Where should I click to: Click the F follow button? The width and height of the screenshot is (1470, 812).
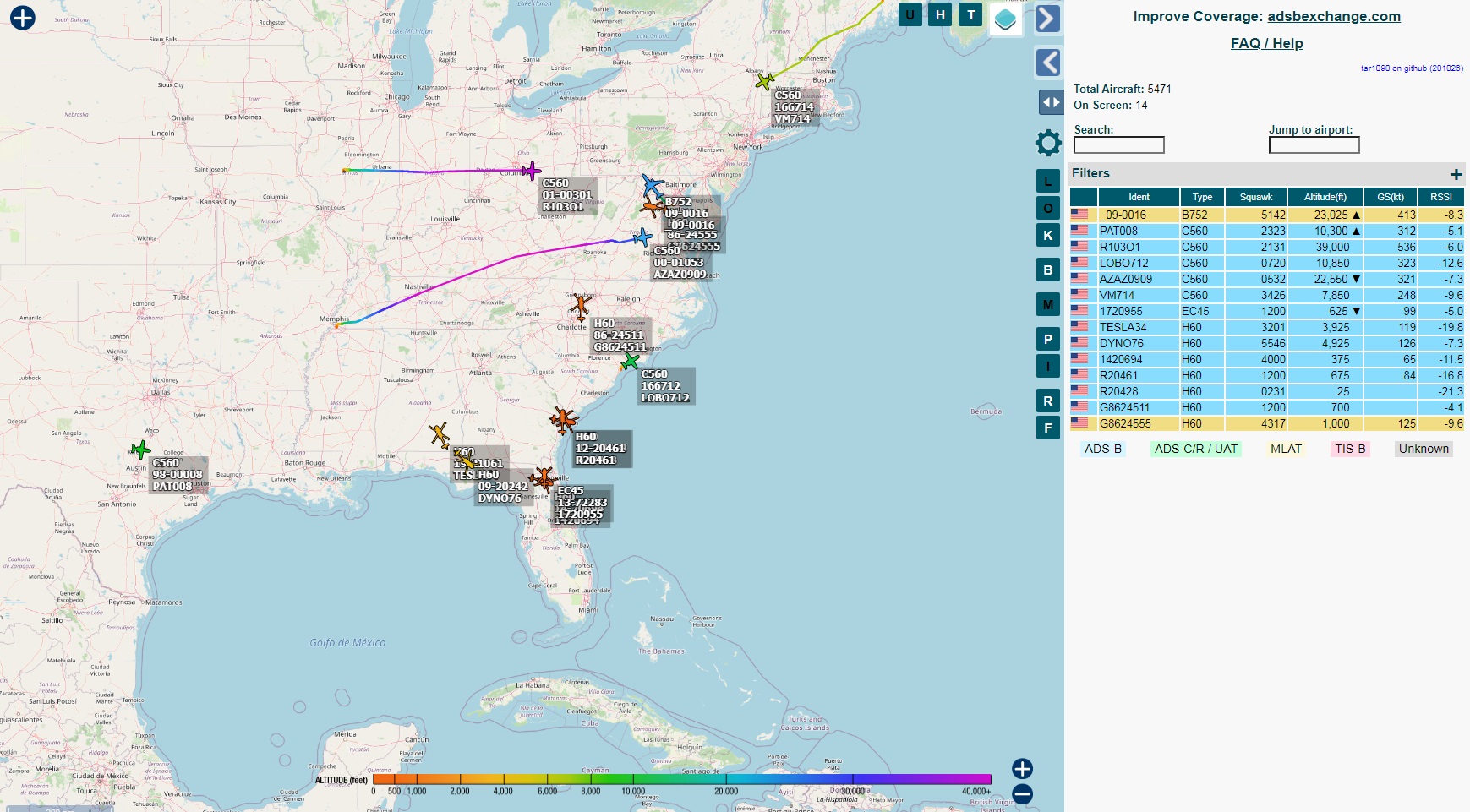(1048, 428)
